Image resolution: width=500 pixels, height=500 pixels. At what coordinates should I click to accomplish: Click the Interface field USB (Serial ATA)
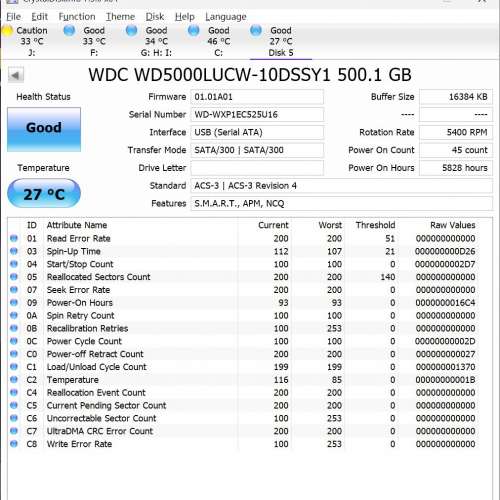click(x=257, y=132)
